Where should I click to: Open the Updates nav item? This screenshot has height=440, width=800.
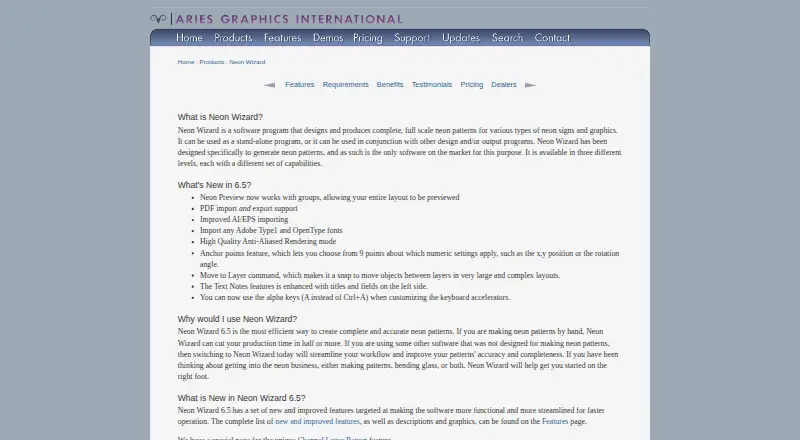coord(461,38)
